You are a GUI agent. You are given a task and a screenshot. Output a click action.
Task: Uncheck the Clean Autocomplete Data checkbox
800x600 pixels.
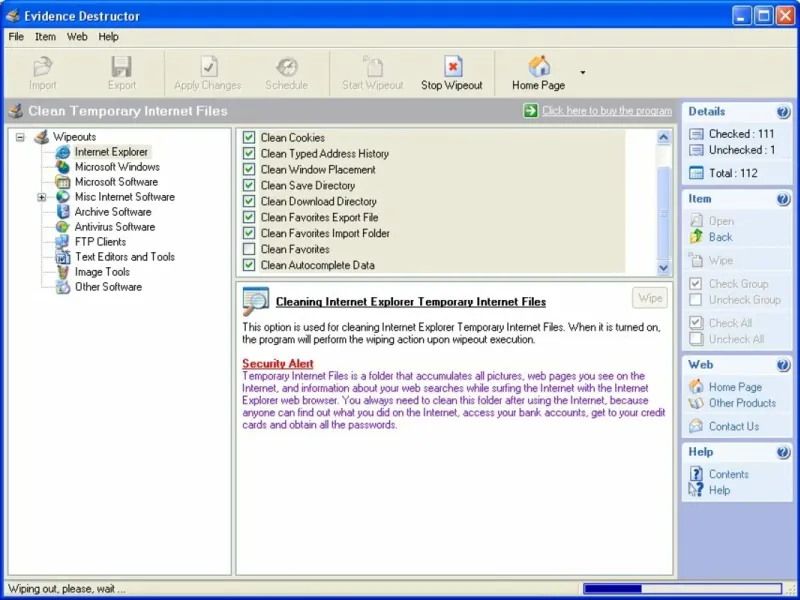249,265
